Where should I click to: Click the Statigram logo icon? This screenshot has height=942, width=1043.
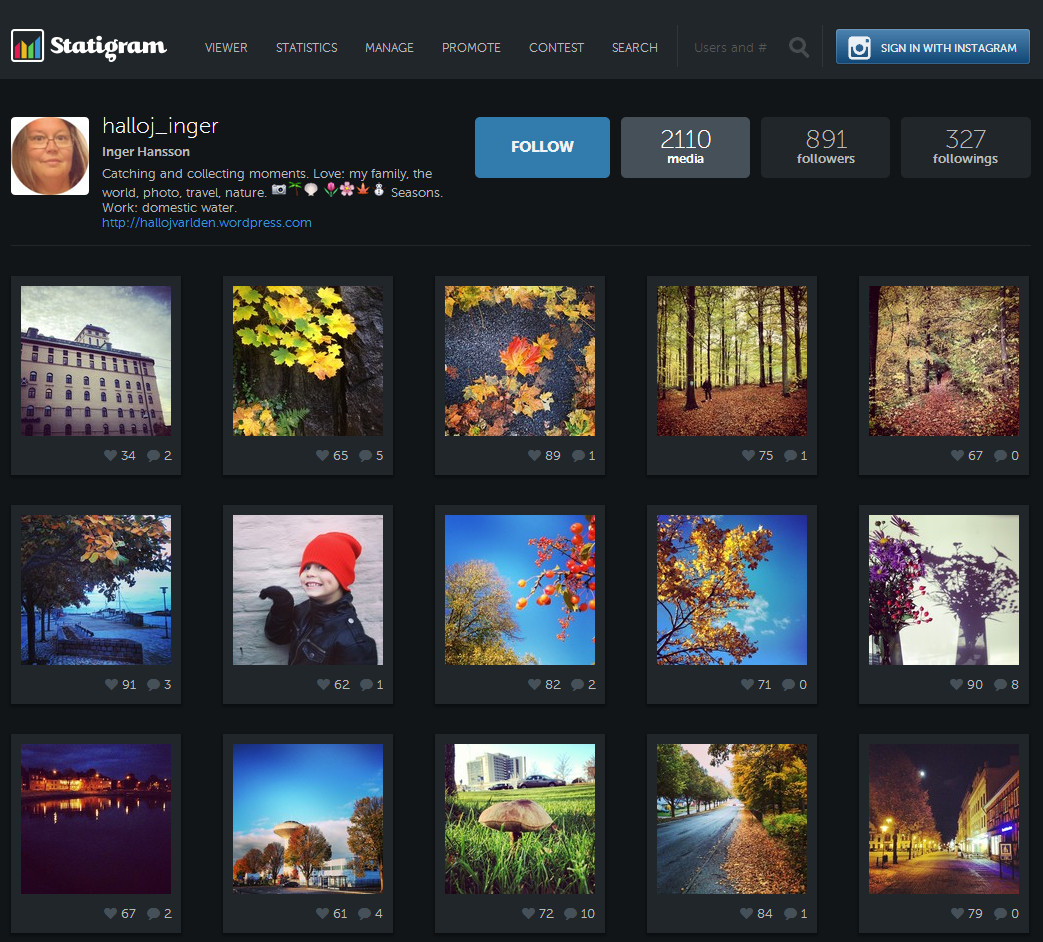click(x=27, y=46)
